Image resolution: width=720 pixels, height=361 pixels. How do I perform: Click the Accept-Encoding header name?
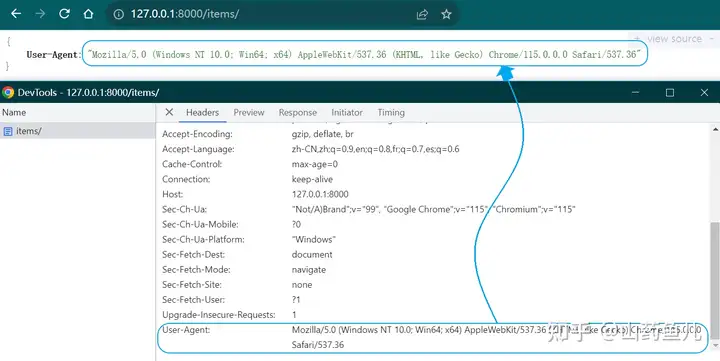[x=197, y=134]
